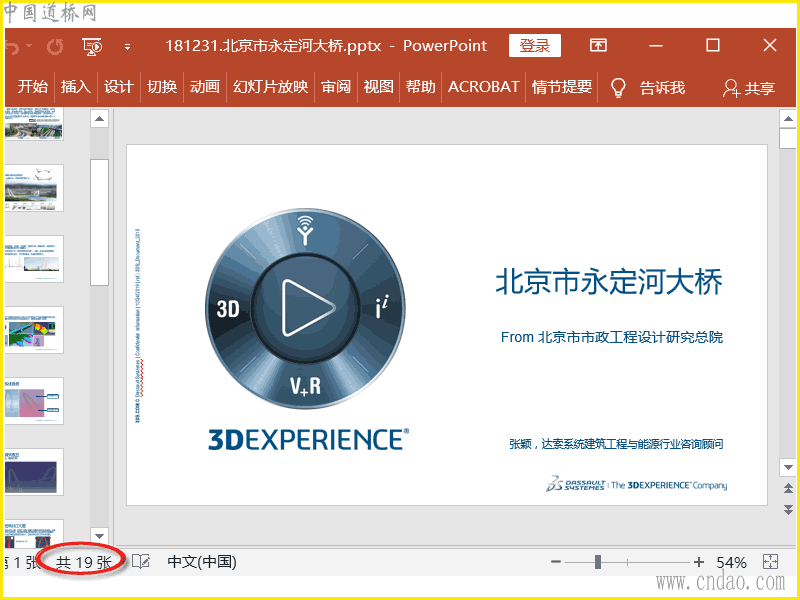Start slideshow from beginning icon
This screenshot has width=800, height=600.
(x=92, y=46)
